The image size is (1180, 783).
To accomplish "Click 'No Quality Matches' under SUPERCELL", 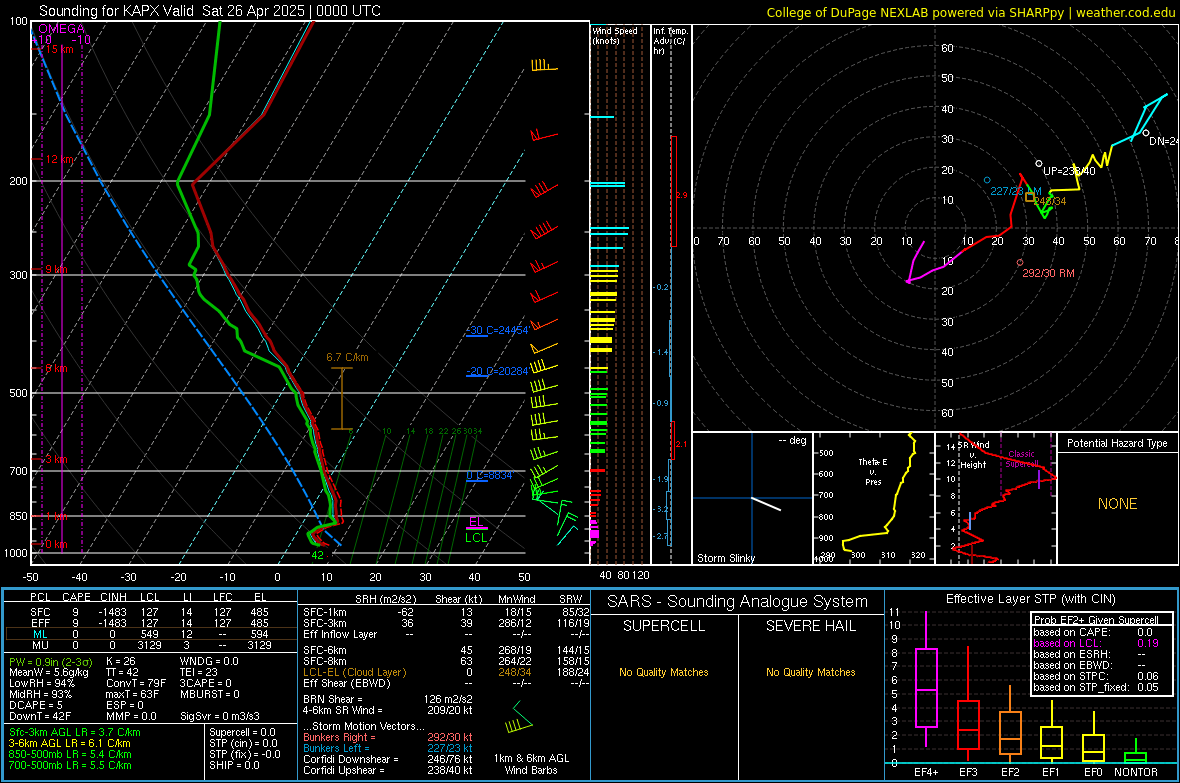I will click(x=664, y=672).
